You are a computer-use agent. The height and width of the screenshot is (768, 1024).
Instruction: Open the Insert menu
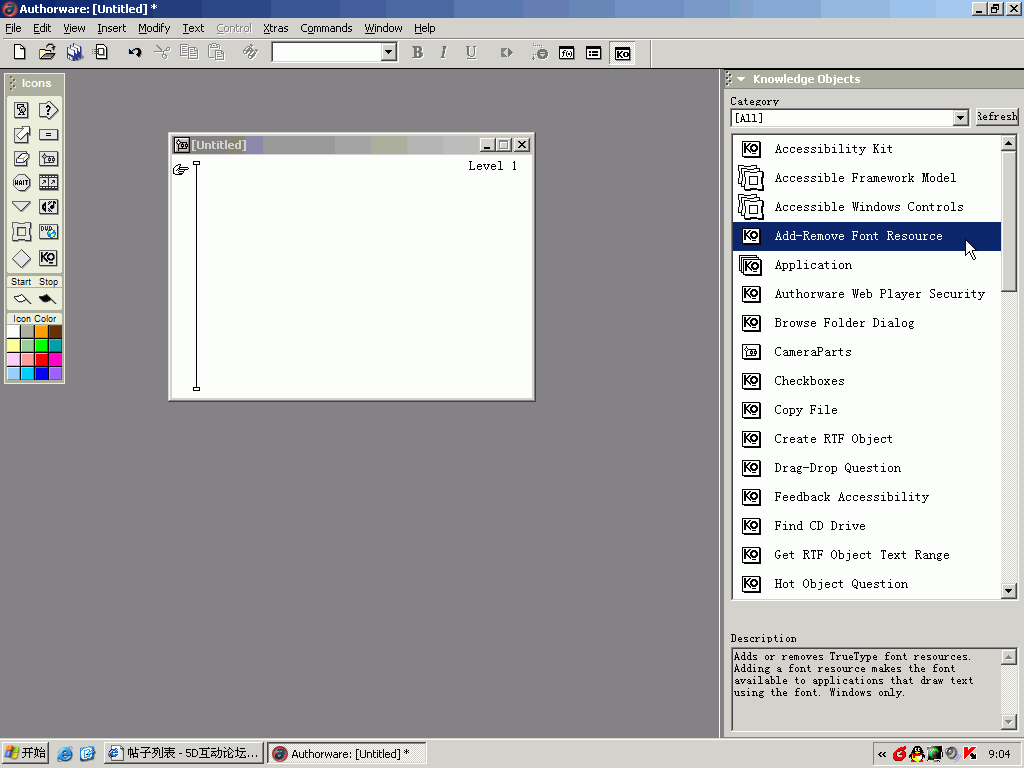tap(112, 28)
